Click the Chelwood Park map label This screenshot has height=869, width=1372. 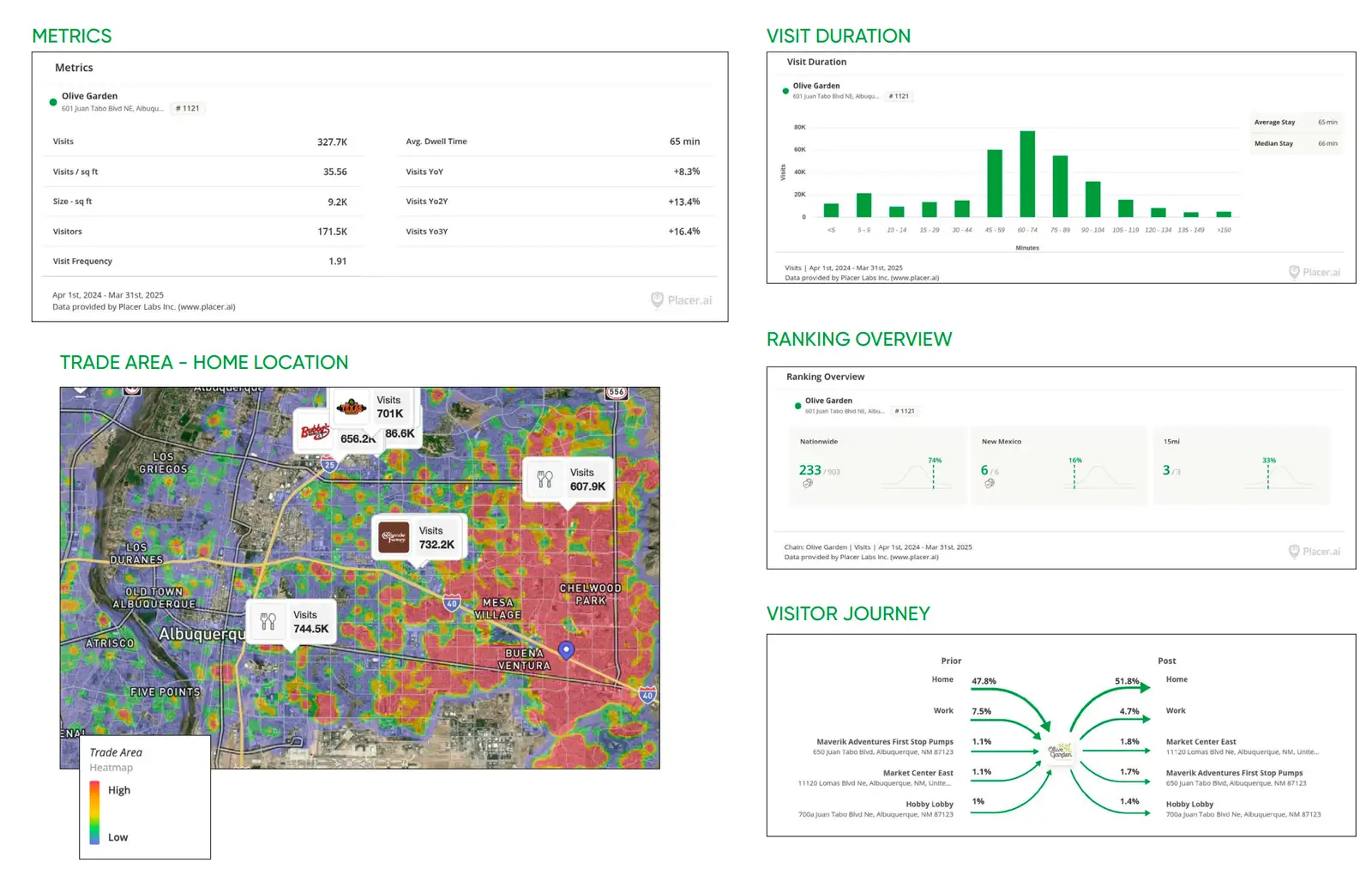click(x=590, y=594)
